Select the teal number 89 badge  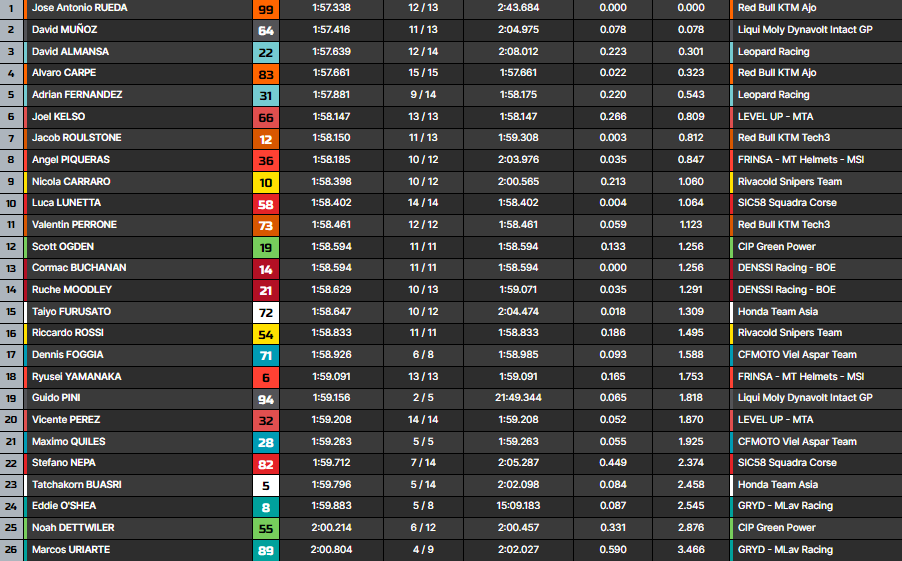[x=266, y=549]
